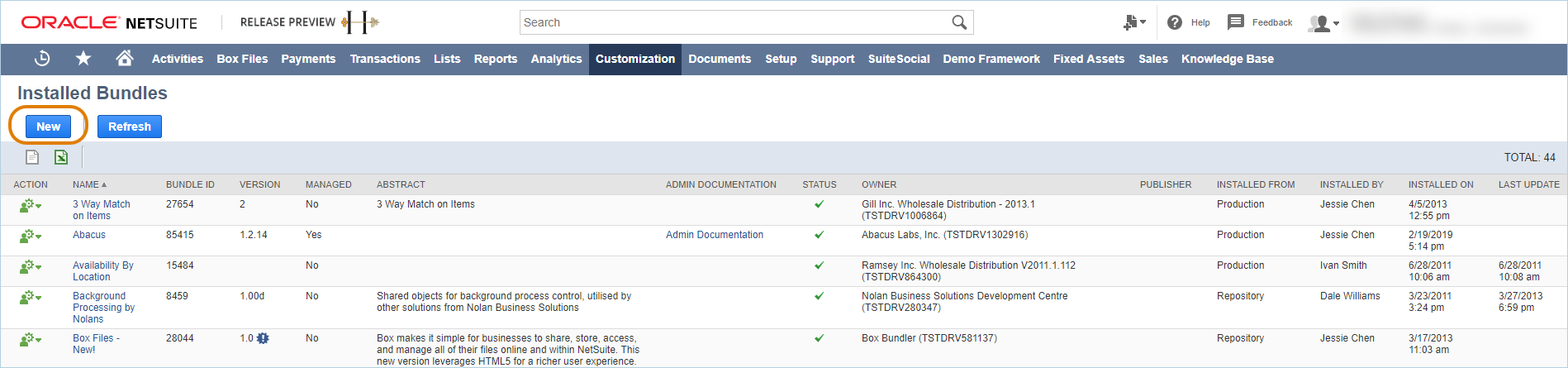Click the Help question mark icon
Viewport: 1568px width, 368px height.
(1175, 22)
